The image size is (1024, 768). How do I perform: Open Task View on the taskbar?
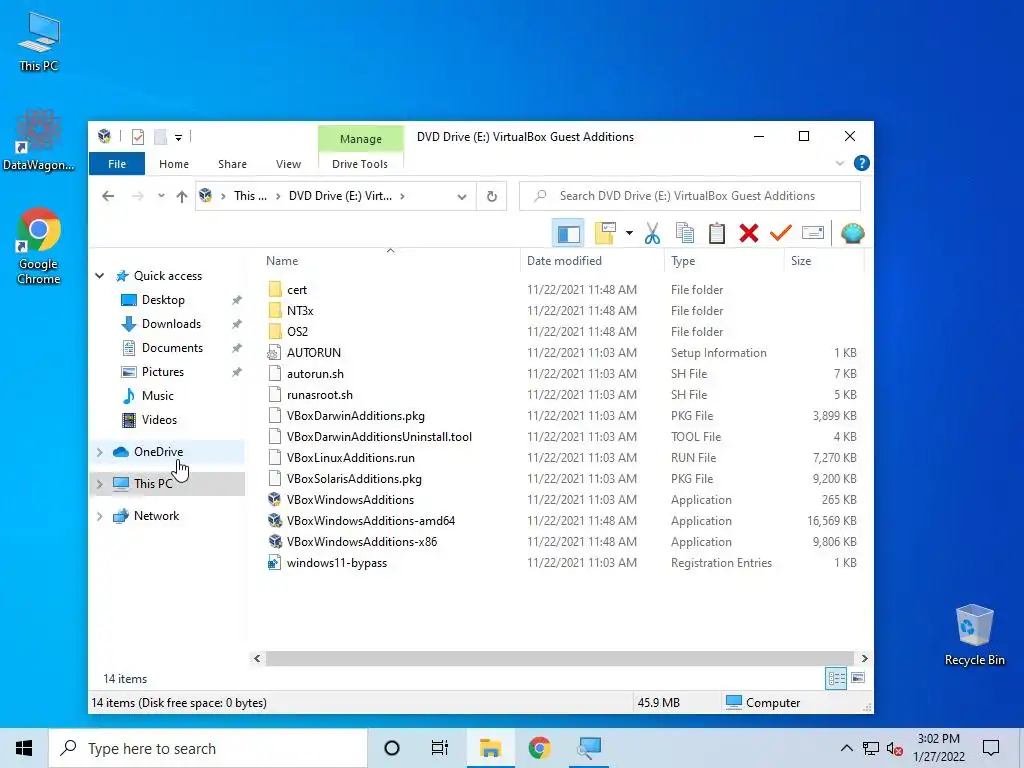tap(440, 748)
